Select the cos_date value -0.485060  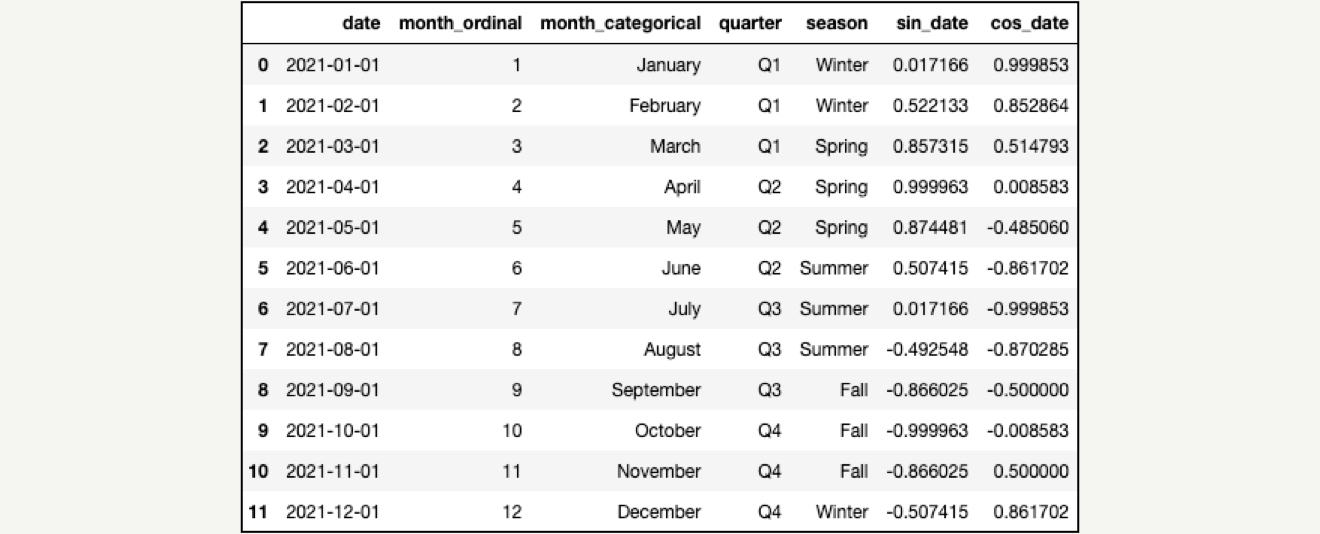[x=1027, y=228]
